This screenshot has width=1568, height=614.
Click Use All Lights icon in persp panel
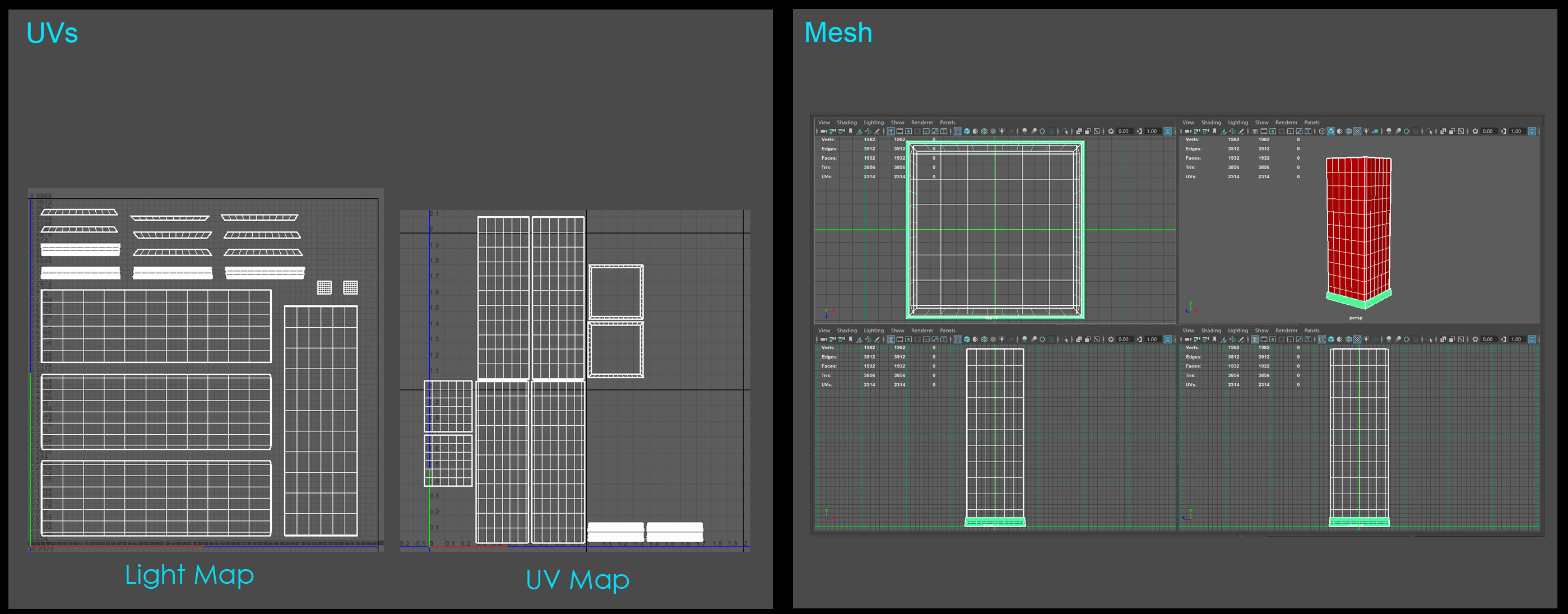1366,132
